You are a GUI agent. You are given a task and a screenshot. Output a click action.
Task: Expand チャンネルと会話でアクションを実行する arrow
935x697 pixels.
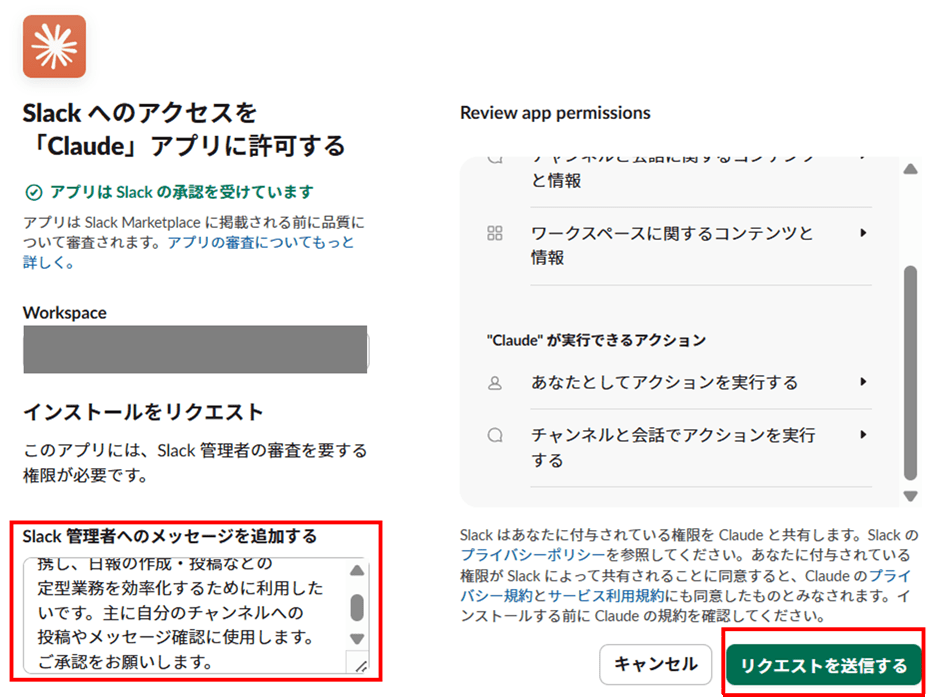pos(863,435)
